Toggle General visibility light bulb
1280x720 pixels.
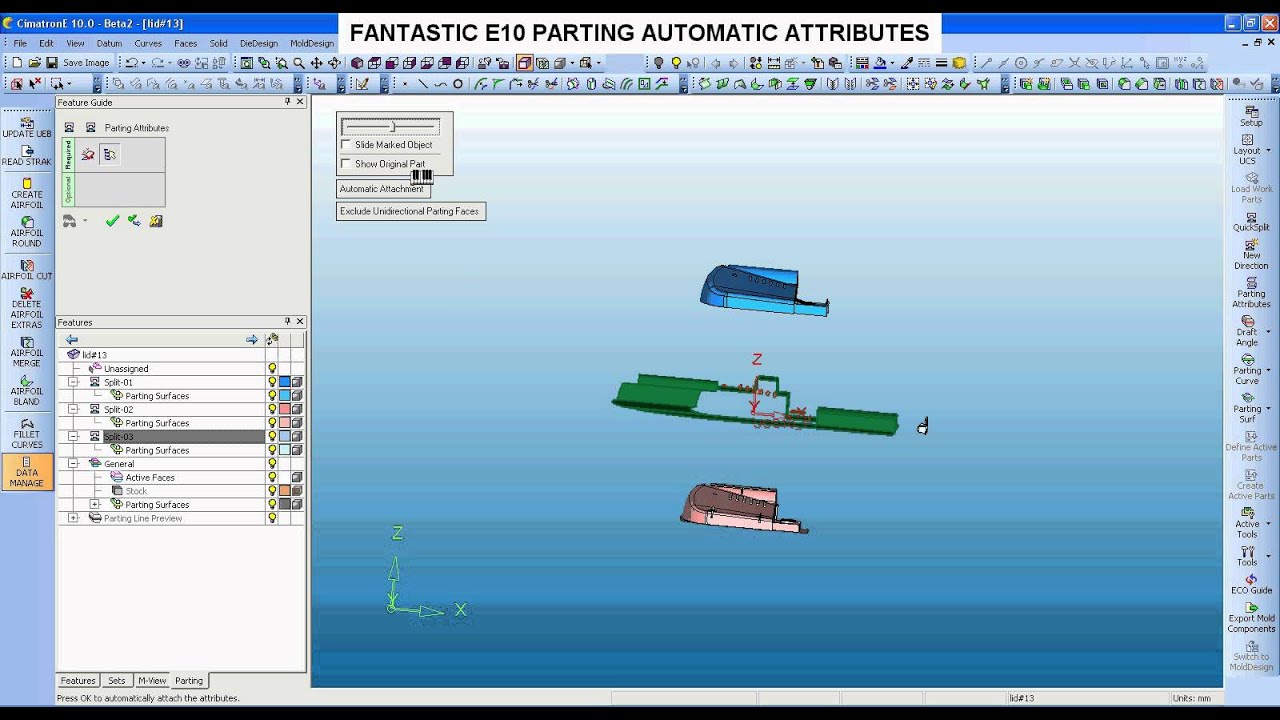(272, 464)
